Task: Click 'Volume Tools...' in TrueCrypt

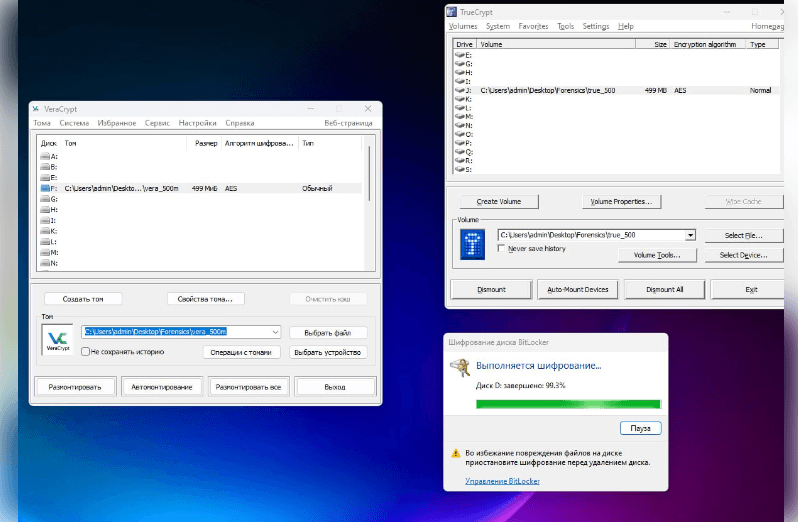Action: coord(657,255)
